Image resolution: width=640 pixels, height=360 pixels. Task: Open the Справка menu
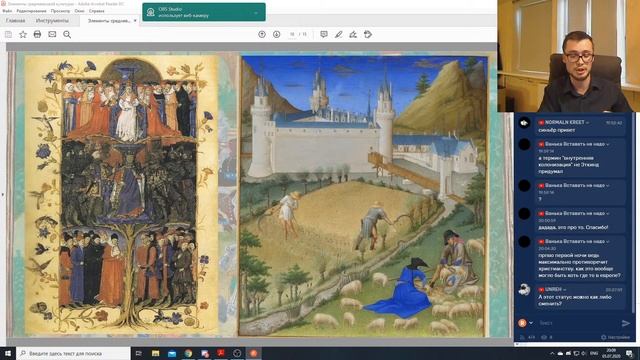click(97, 11)
